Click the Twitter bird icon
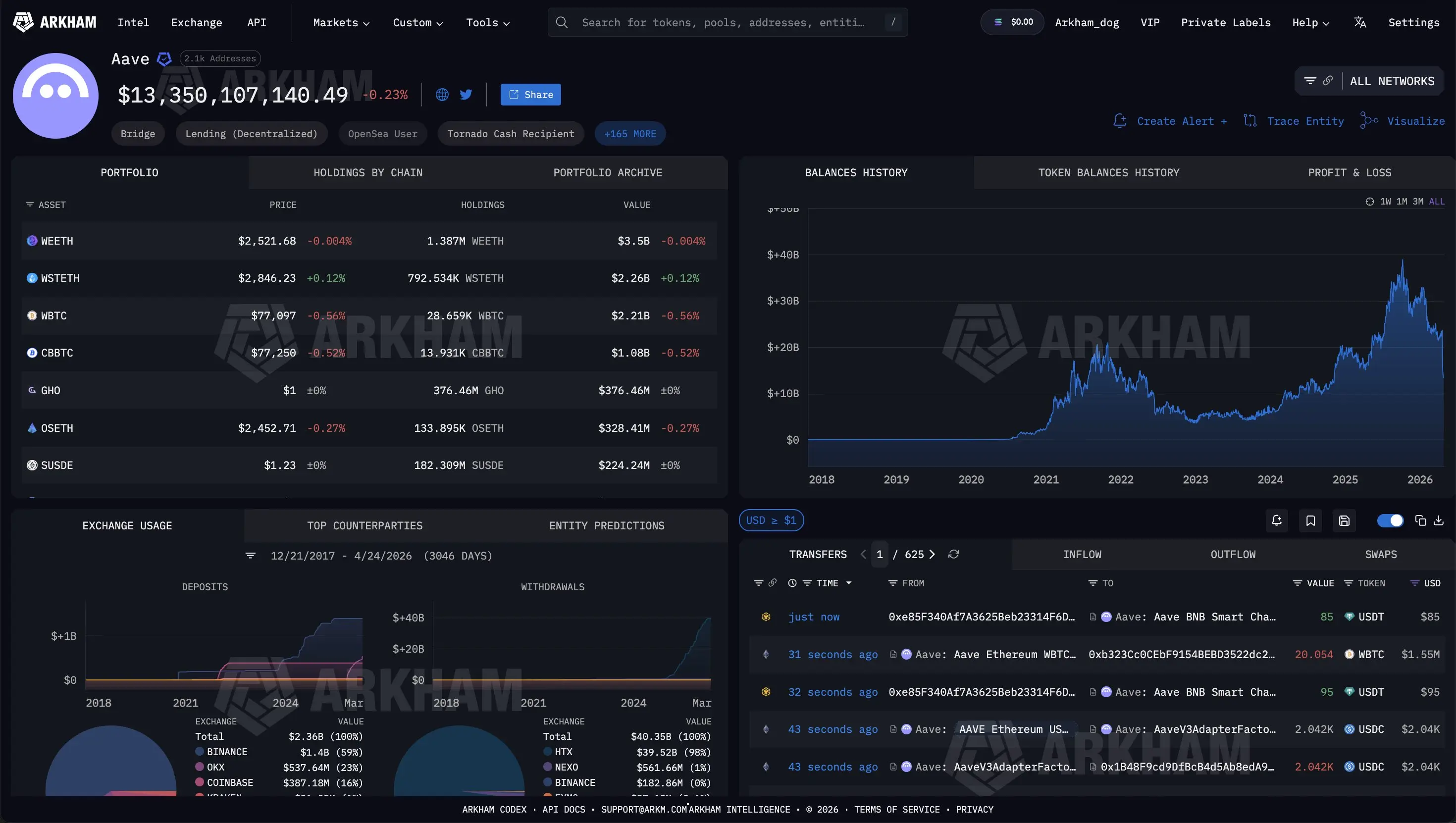 click(466, 95)
